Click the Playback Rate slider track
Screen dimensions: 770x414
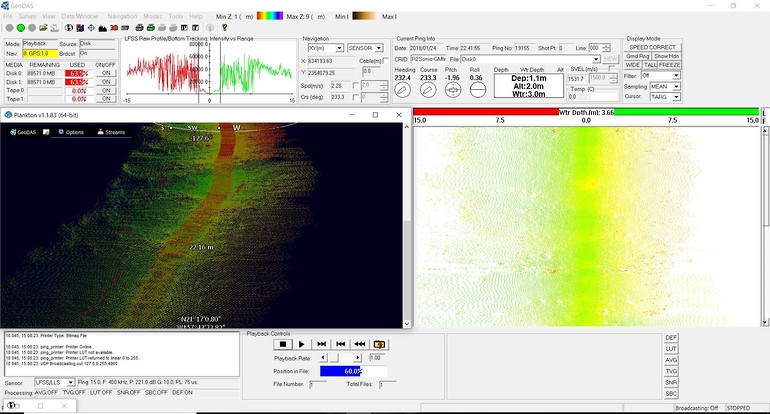[x=340, y=358]
